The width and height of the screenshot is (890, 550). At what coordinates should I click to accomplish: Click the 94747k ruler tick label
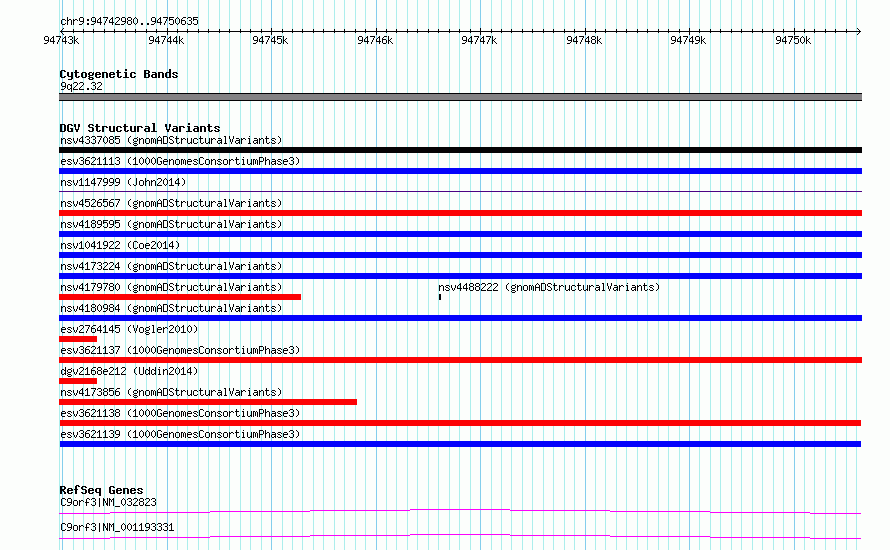(x=479, y=40)
